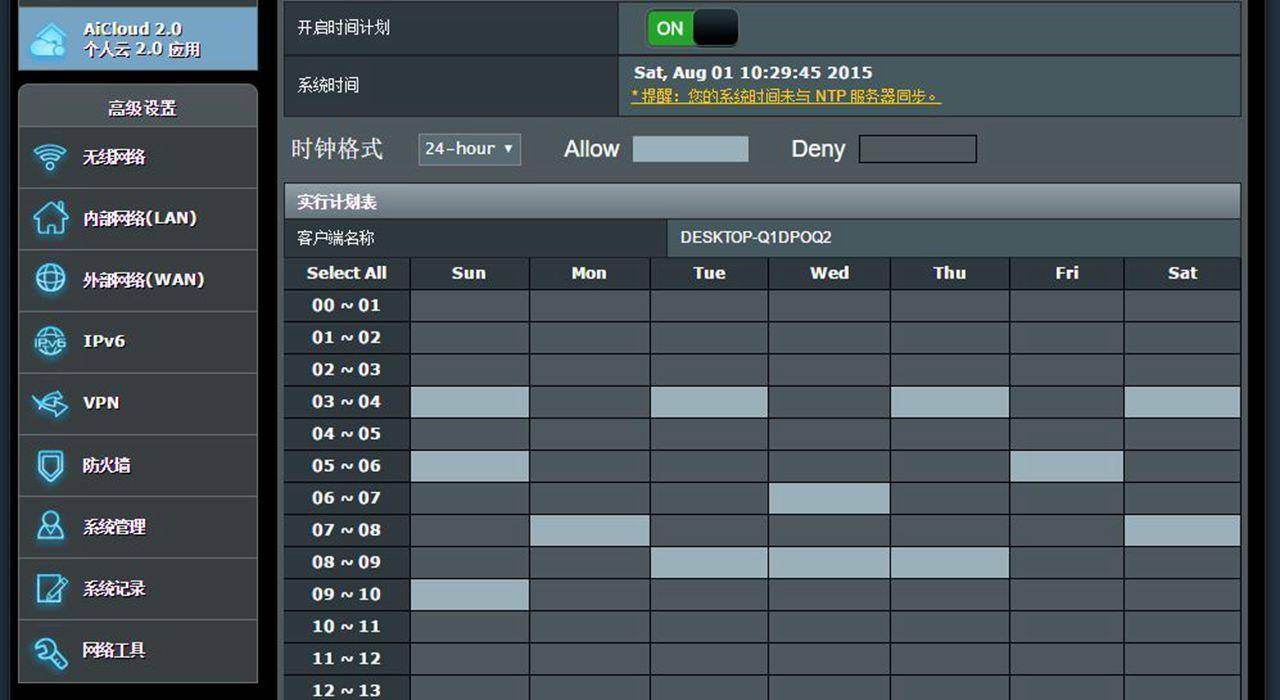The width and height of the screenshot is (1280, 700).
Task: Click the Deny color legend swatch
Action: pos(917,149)
